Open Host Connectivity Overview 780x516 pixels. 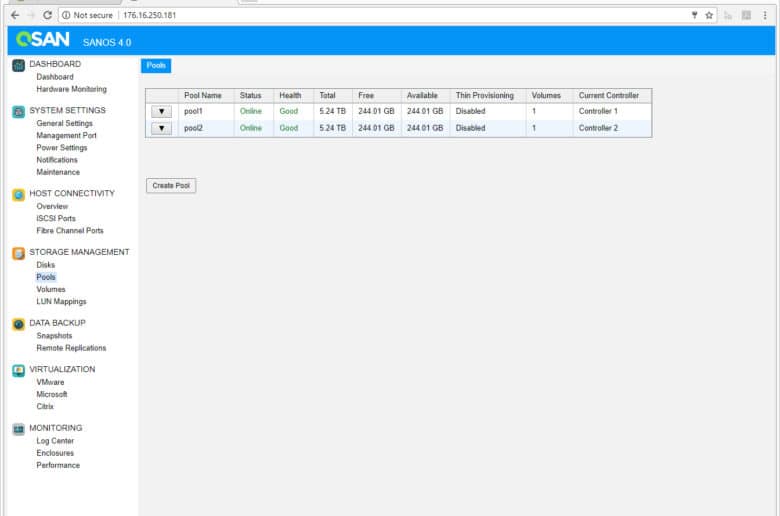click(x=52, y=206)
